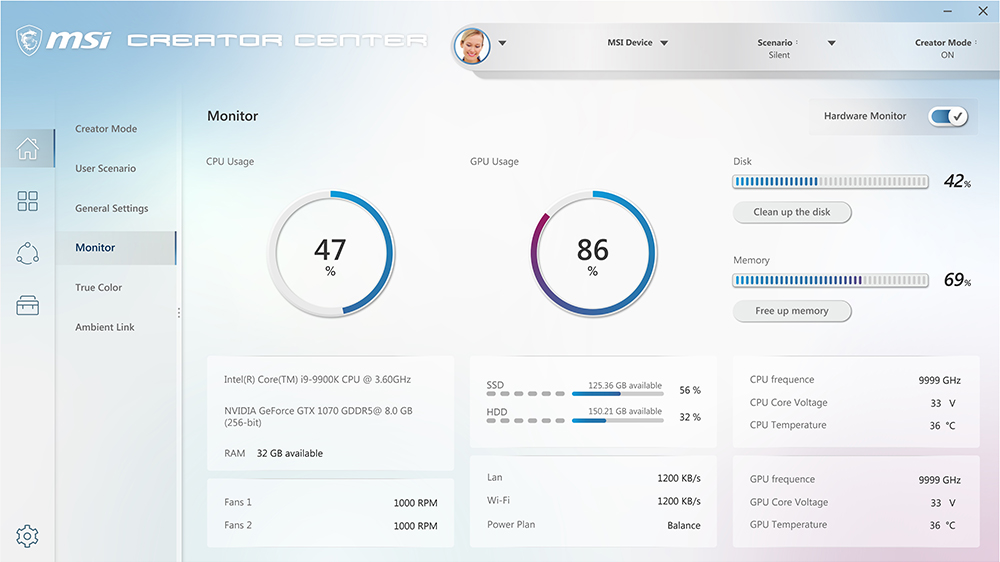Click the Memory usage bar
Screen dimensions: 1000x562
830,280
